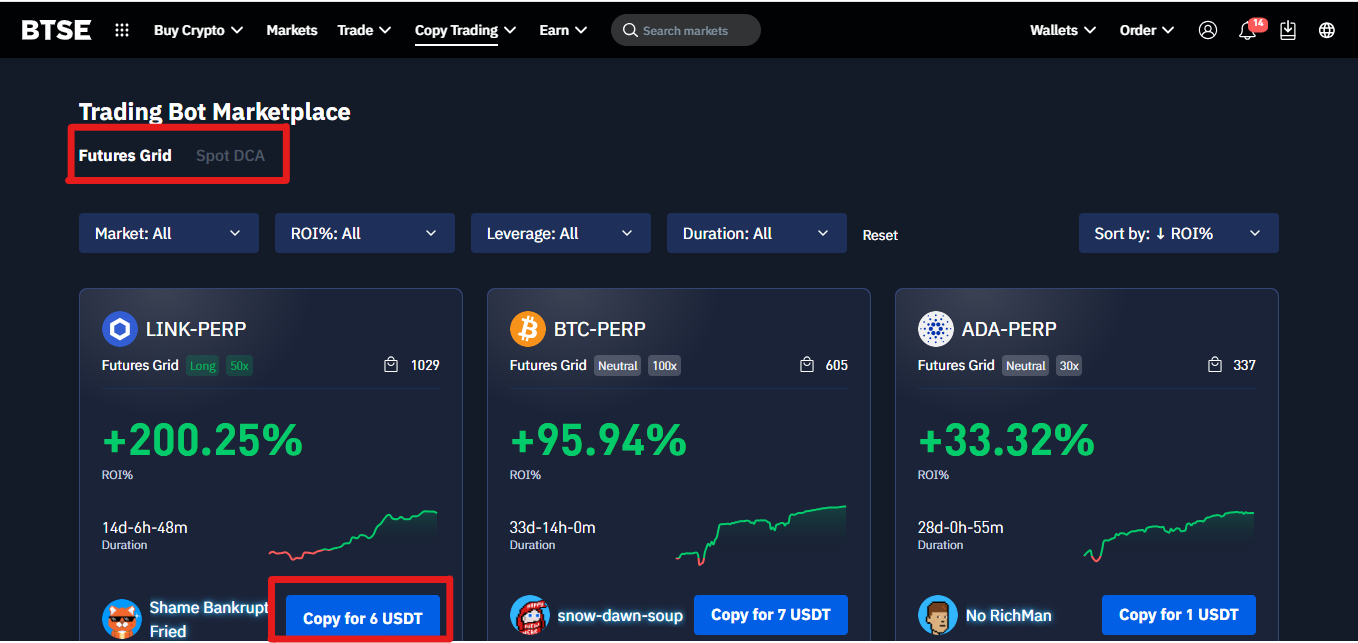Click the BTSE logo
1358x643 pixels.
coord(57,30)
